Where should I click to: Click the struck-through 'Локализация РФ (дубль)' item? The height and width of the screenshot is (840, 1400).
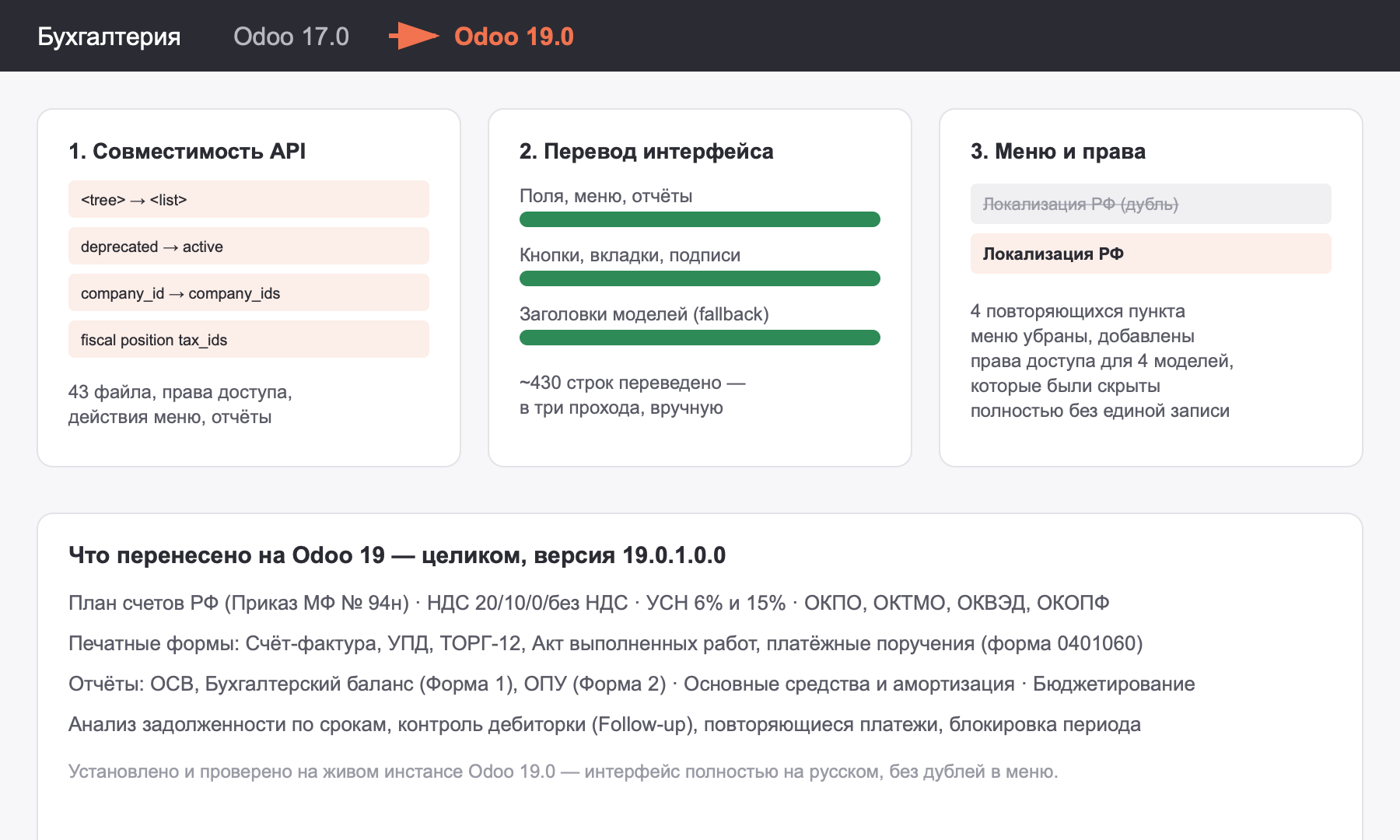pos(1151,204)
